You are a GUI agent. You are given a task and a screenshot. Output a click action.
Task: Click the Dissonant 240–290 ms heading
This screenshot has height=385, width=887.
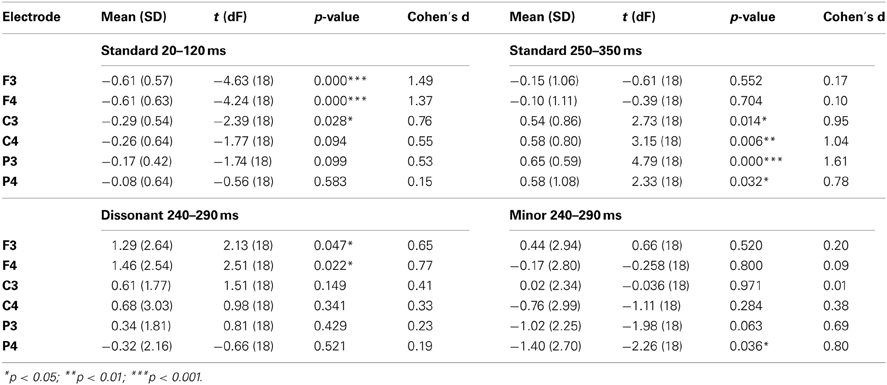[164, 215]
